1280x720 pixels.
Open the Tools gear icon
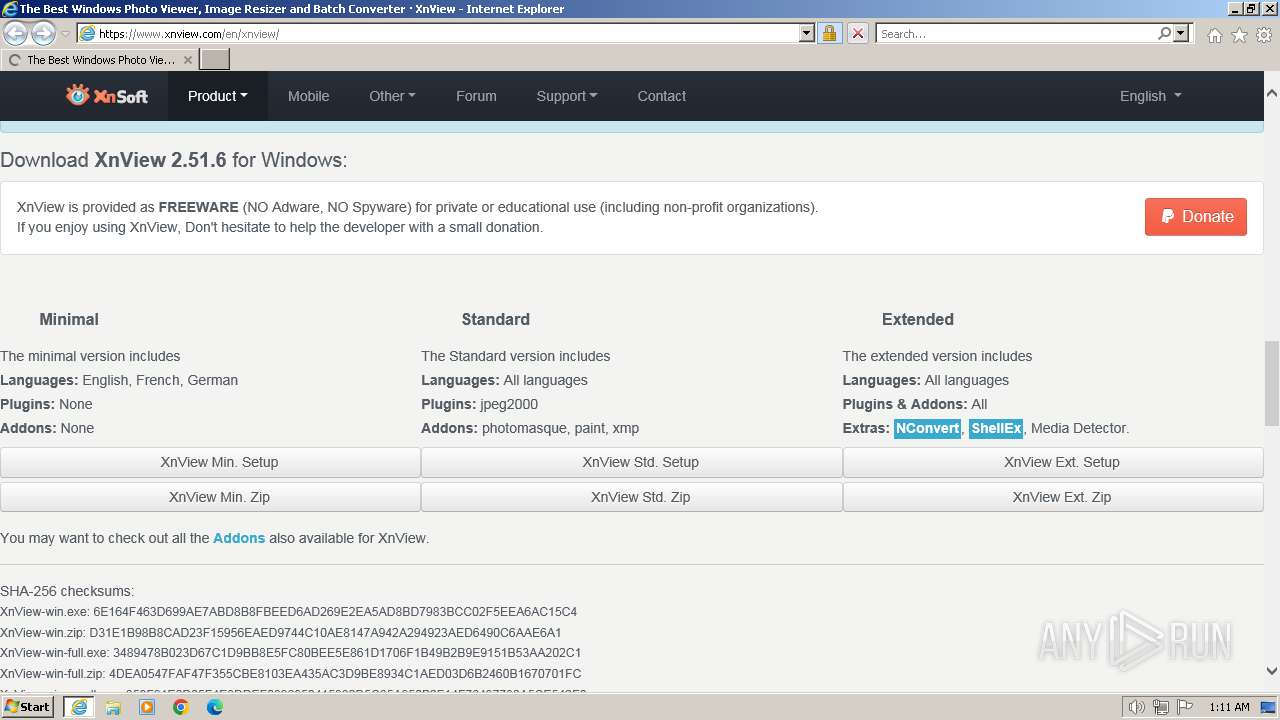click(1264, 35)
